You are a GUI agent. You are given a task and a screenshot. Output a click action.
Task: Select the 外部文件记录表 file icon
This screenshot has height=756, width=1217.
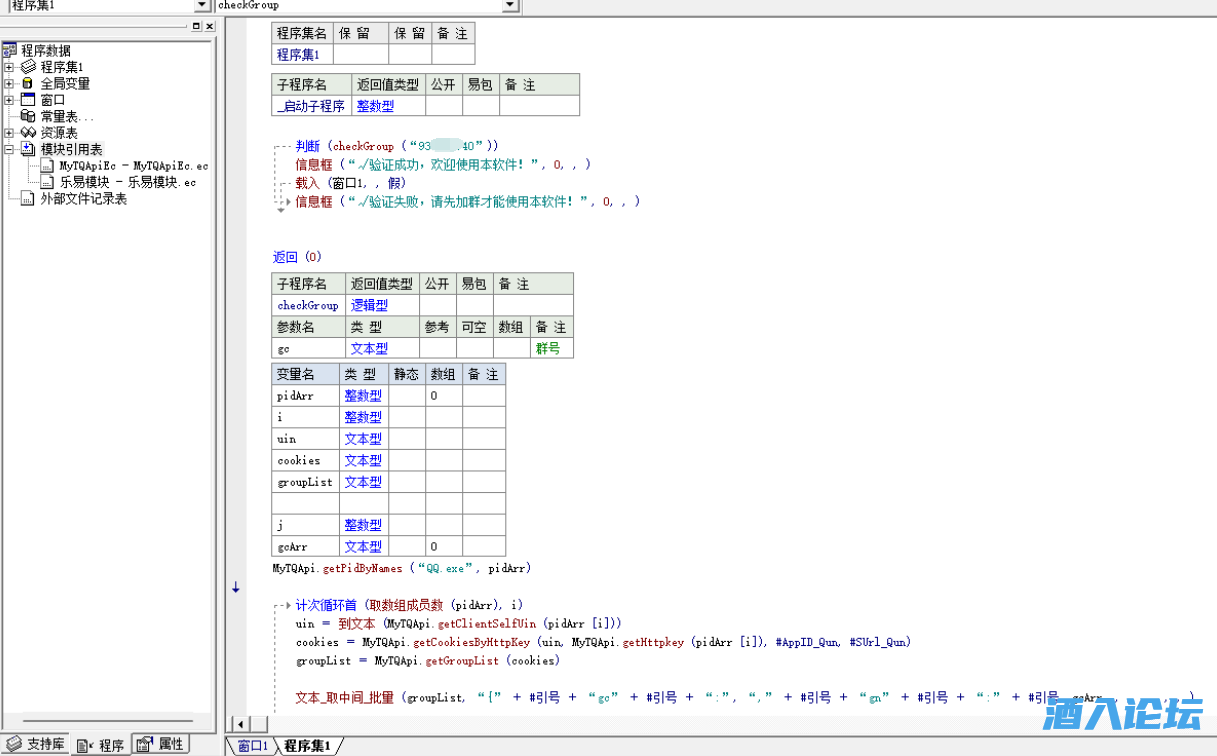pos(28,199)
